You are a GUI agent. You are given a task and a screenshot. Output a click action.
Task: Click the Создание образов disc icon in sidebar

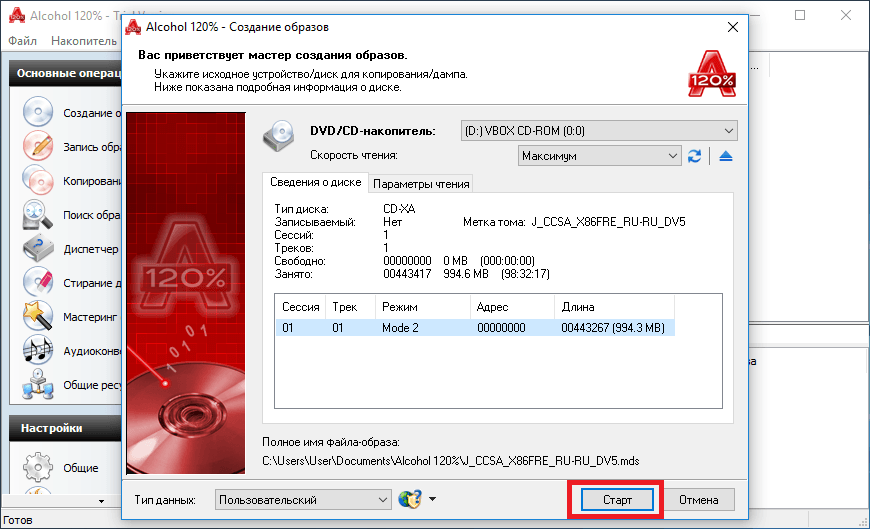tap(38, 112)
